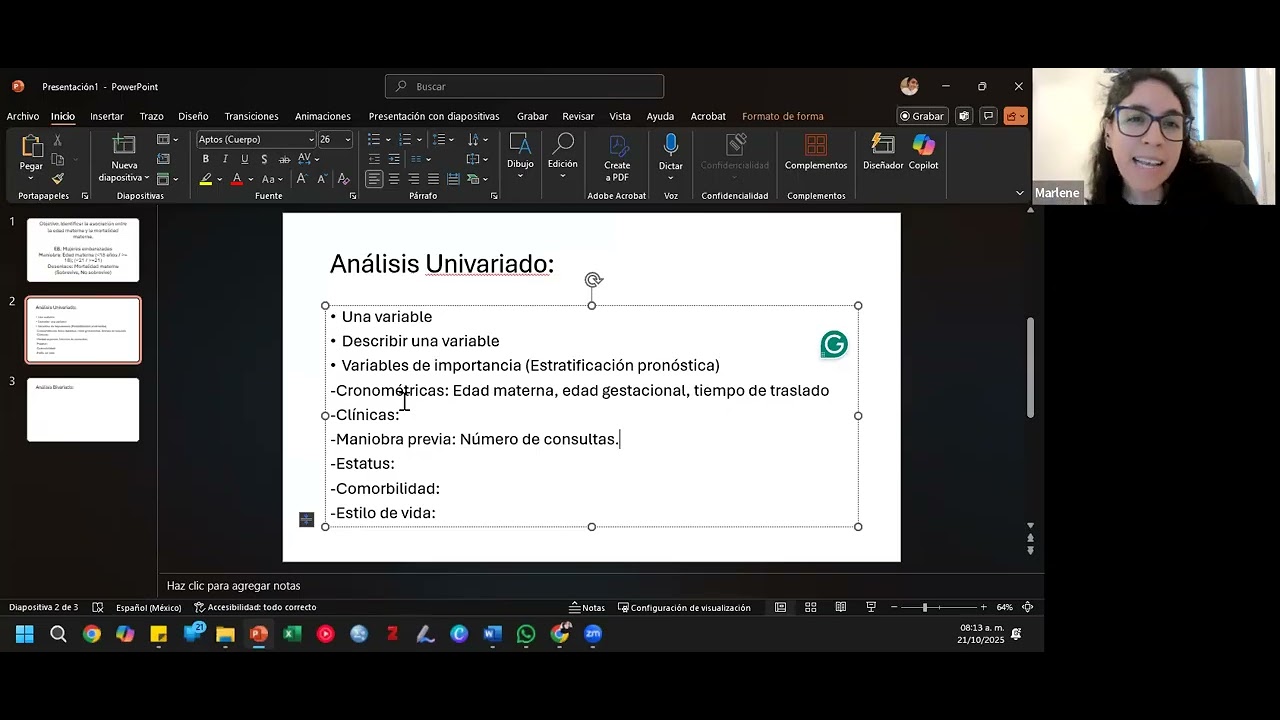Click the Cut scissors icon
The height and width of the screenshot is (720, 1280).
point(58,140)
